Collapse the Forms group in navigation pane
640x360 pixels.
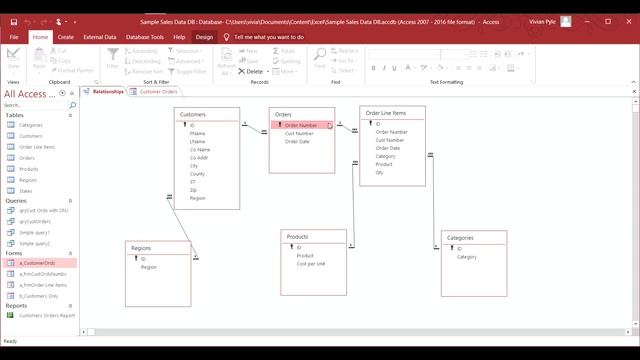70,253
